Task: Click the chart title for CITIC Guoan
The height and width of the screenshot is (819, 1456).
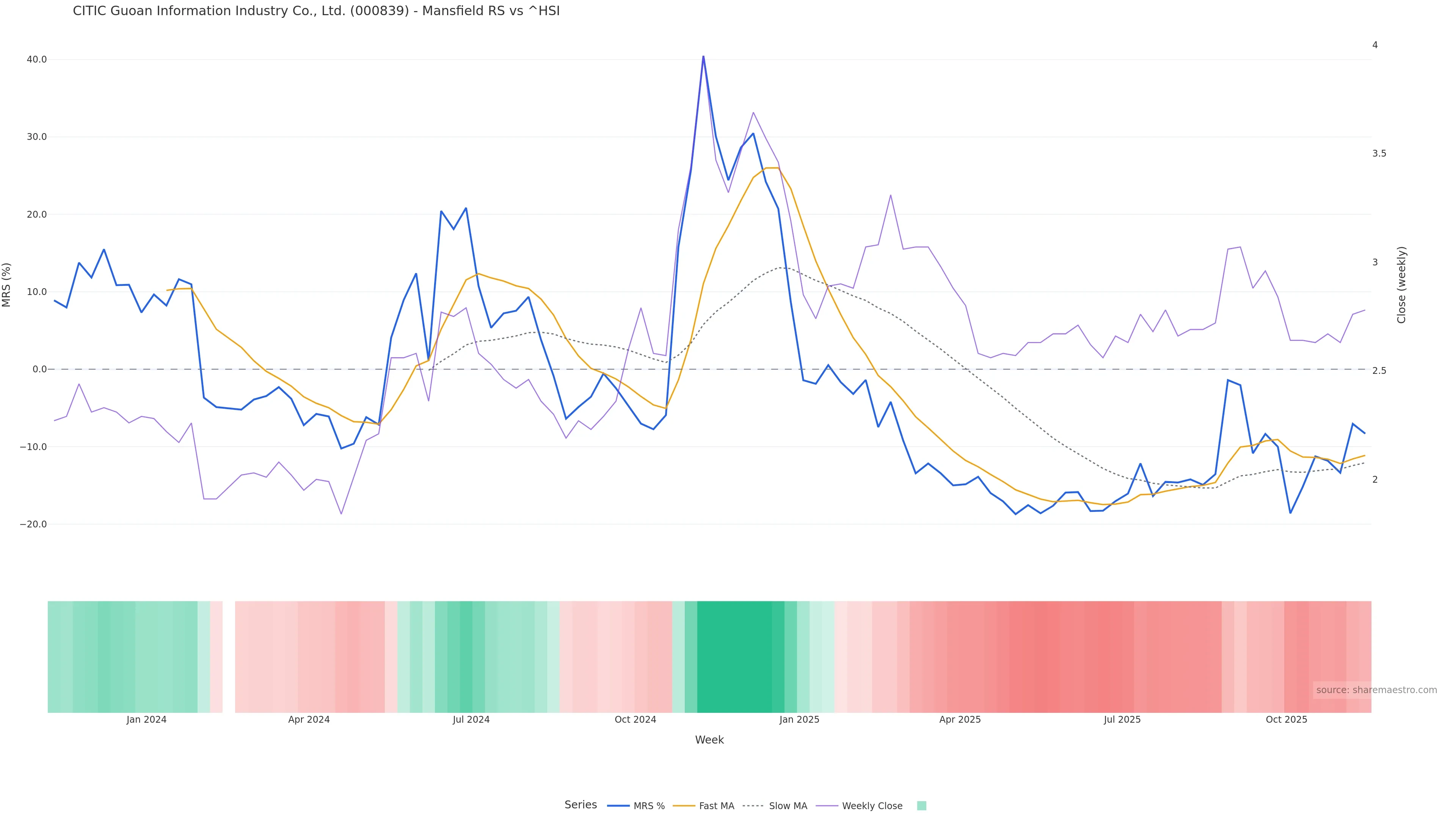Action: tap(316, 11)
